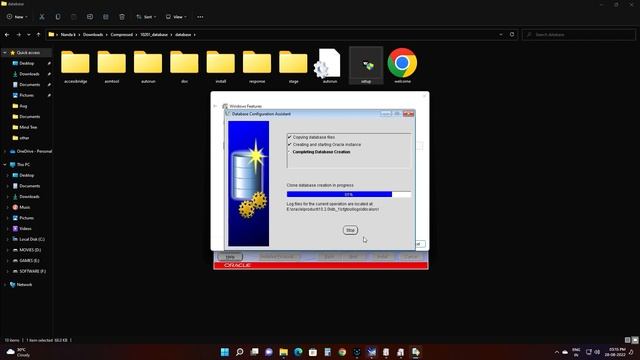
Task: Expand Local Disk (C:) chevron
Action: click(8, 239)
